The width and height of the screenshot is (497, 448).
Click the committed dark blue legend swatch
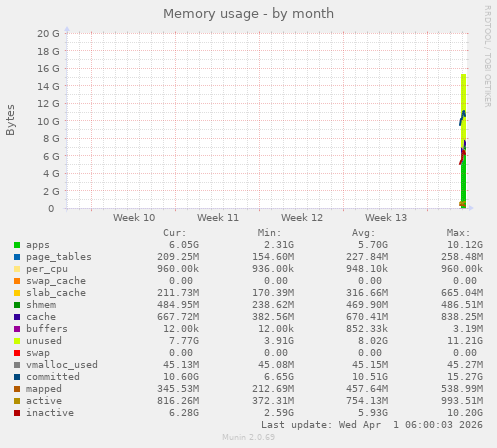point(17,377)
